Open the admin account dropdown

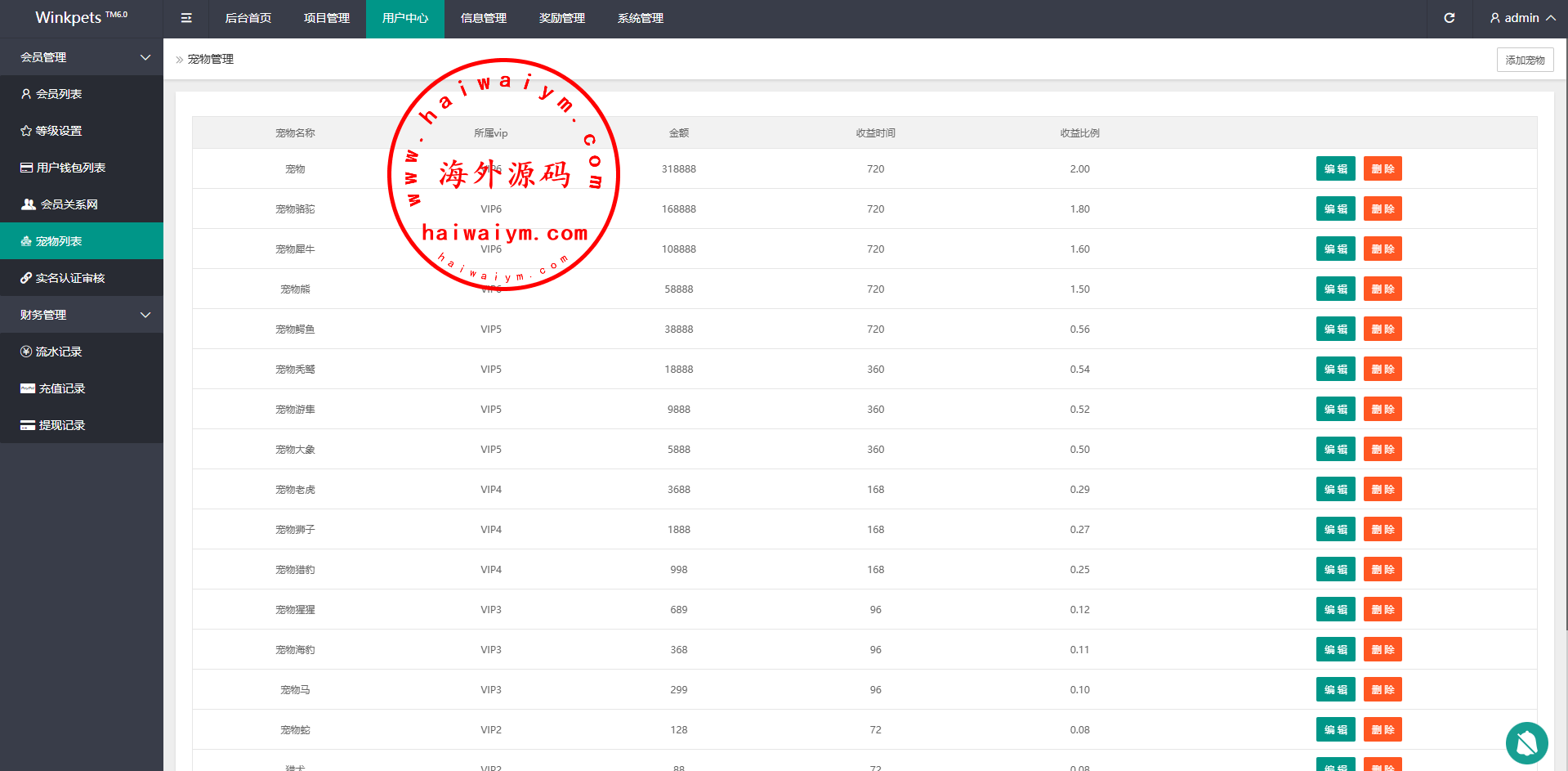[x=1522, y=18]
